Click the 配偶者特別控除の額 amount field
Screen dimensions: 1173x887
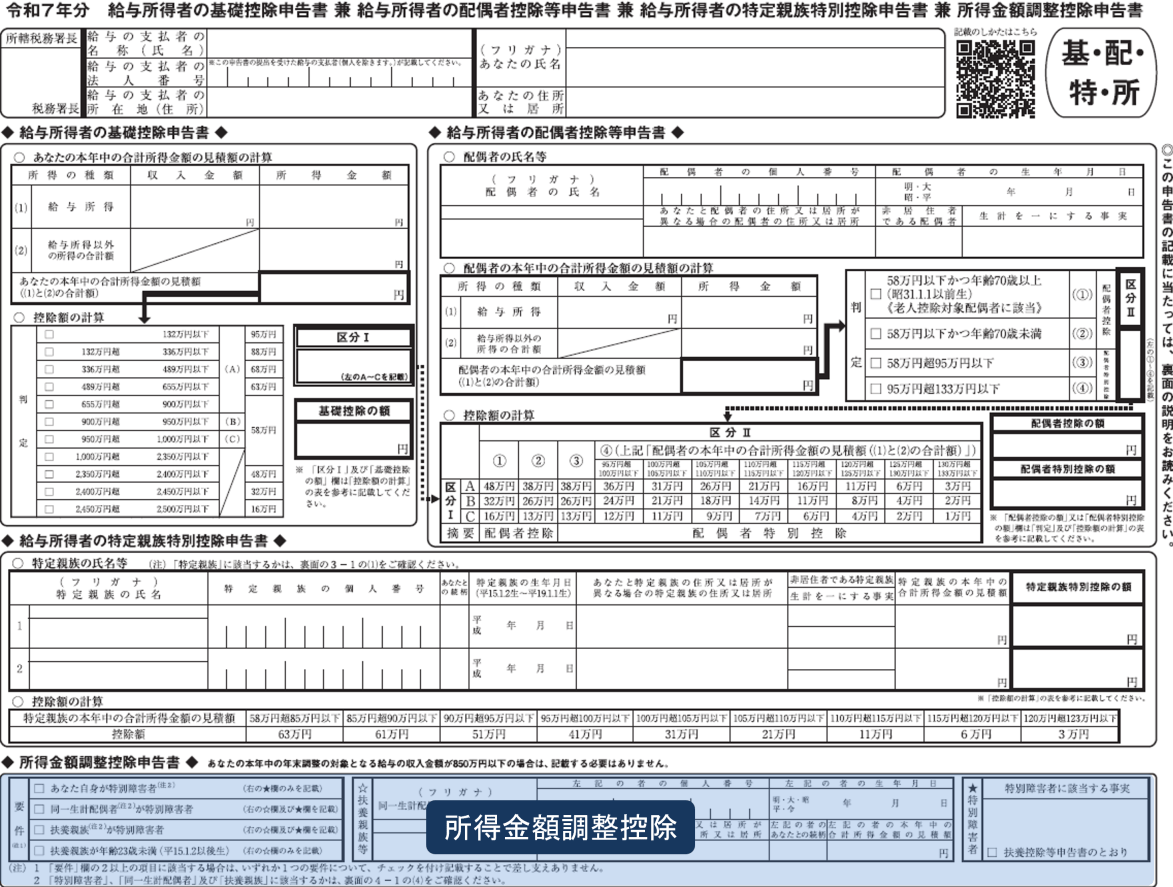[x=1066, y=492]
